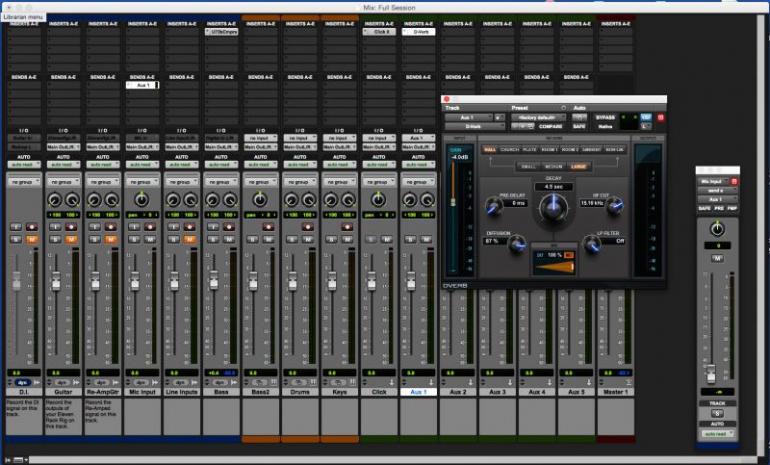Click the red target icon in send window
The height and width of the screenshot is (465, 770).
point(734,182)
